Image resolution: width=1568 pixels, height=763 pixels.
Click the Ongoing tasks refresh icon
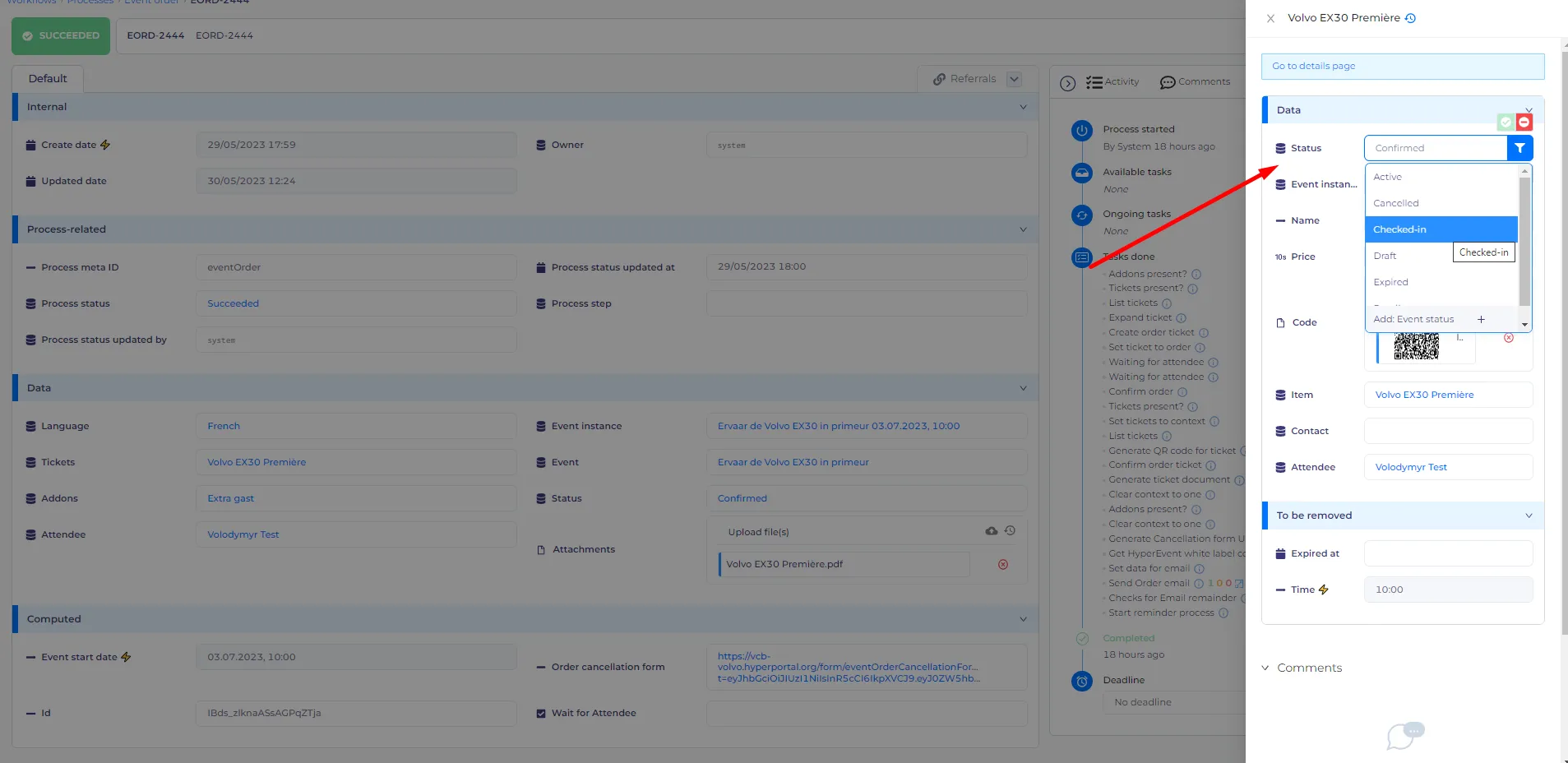[1082, 215]
